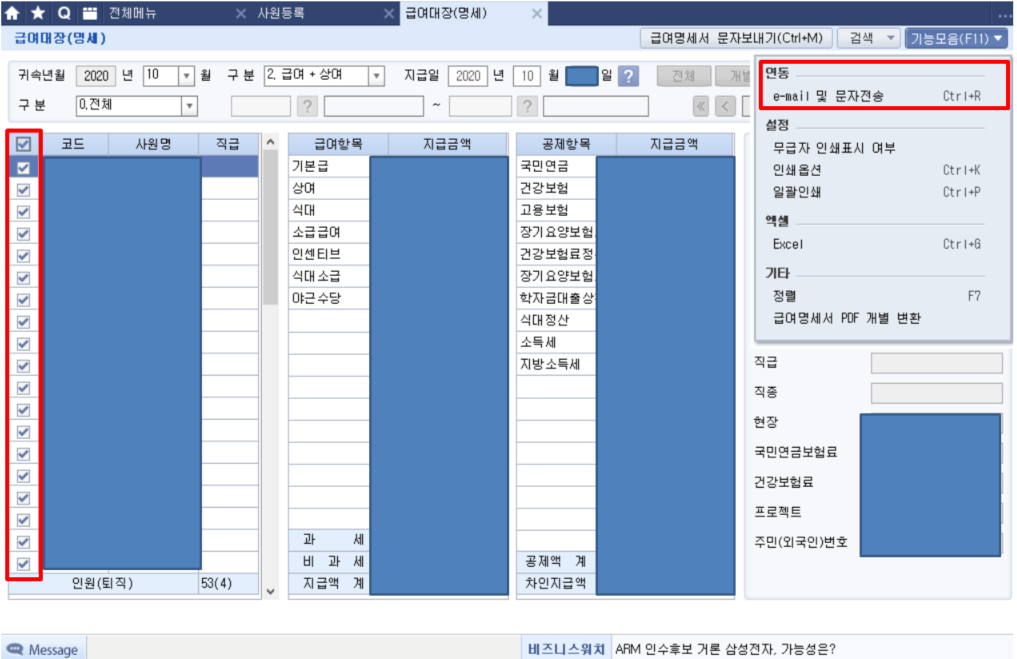Open the ARM 인수후보 news headline
Viewport: 1017px width, 659px height.
[x=725, y=649]
